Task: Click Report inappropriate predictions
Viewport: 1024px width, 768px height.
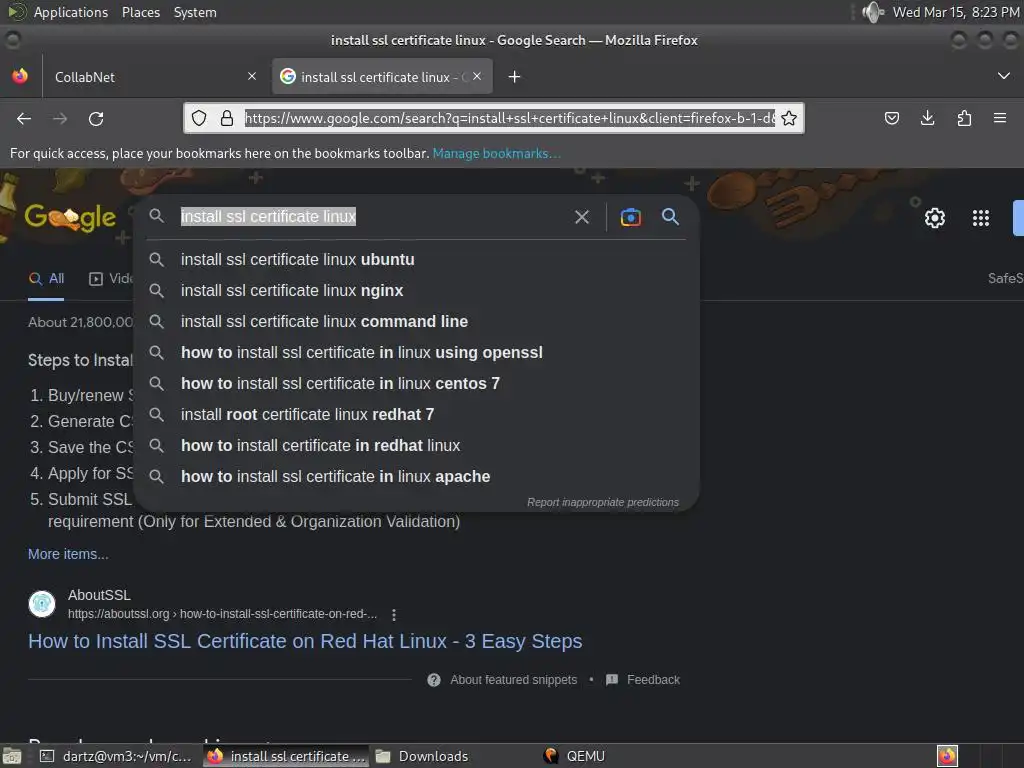Action: tap(603, 502)
